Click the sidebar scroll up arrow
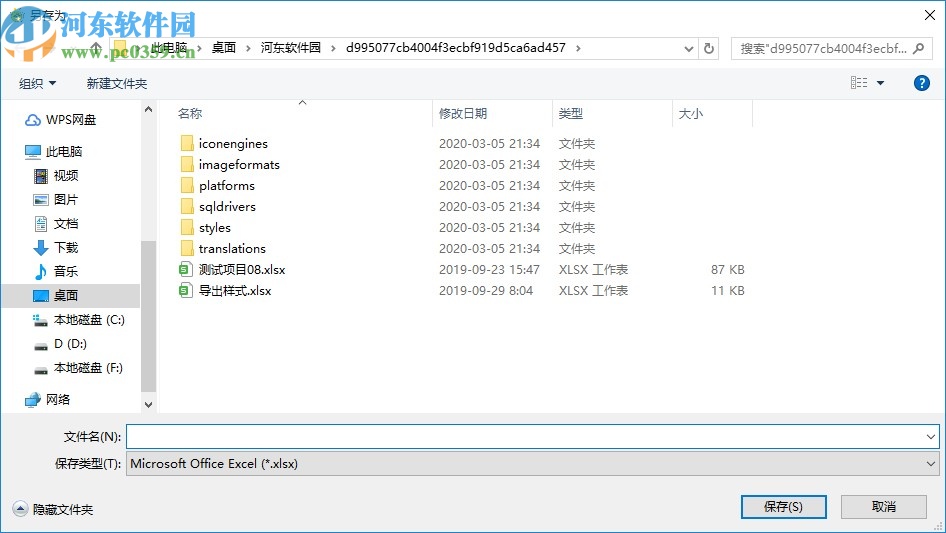 point(148,109)
